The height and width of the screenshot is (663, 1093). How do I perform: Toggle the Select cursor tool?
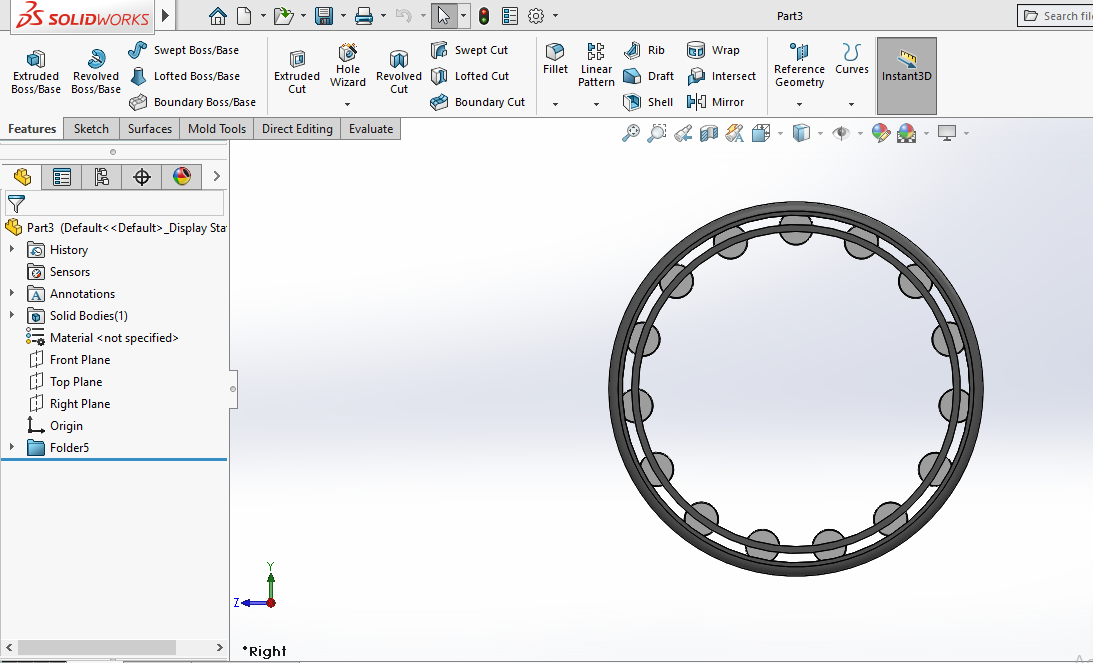pos(444,16)
